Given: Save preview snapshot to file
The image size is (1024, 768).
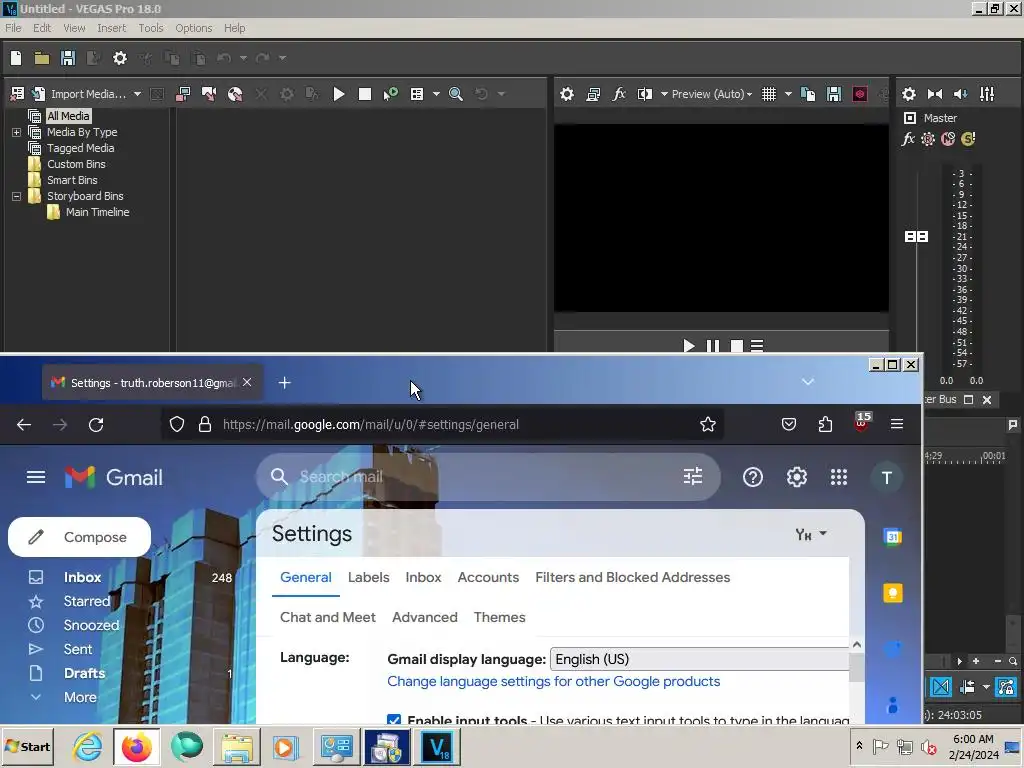Looking at the screenshot, I should point(834,94).
